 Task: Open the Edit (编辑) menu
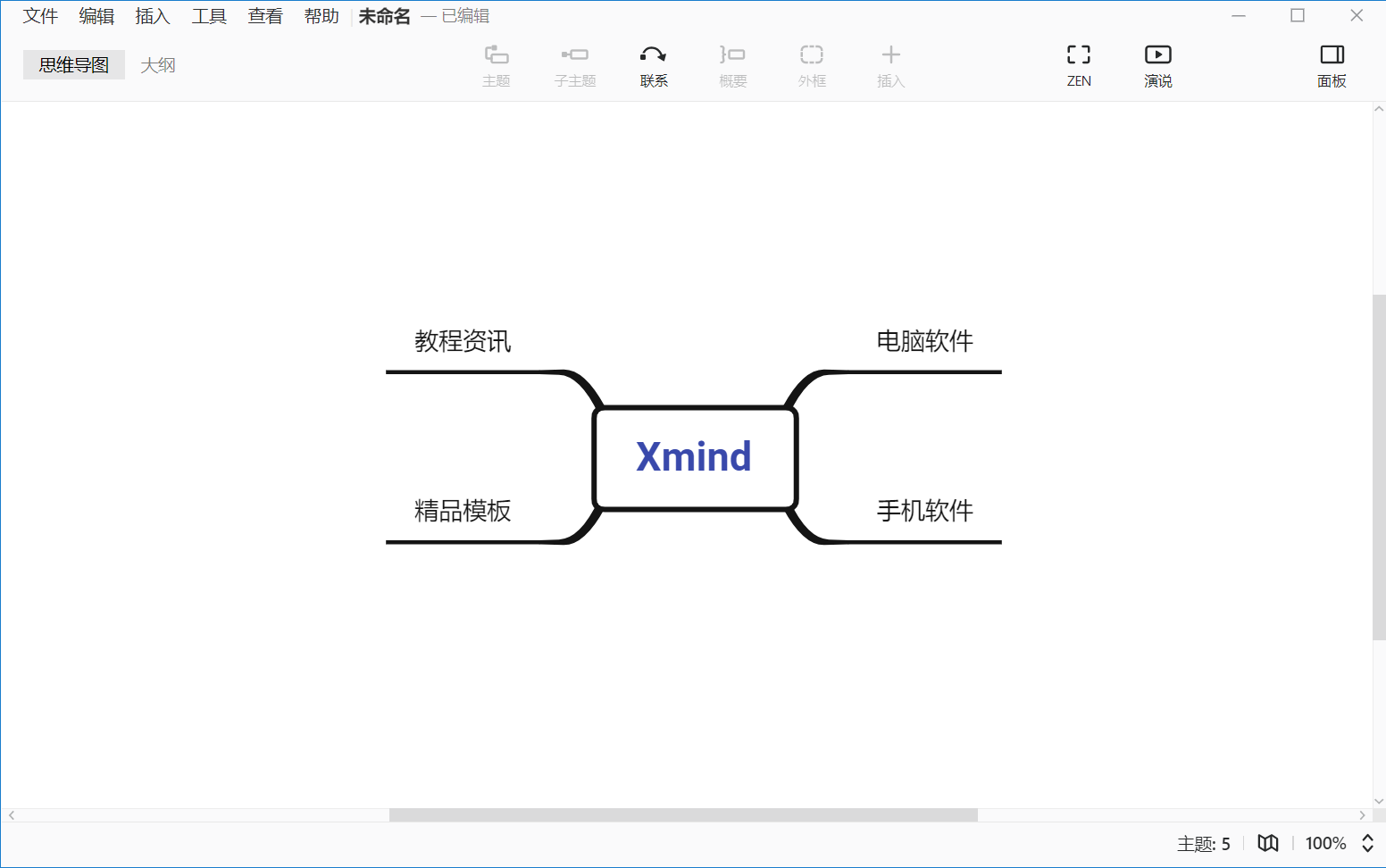pyautogui.click(x=96, y=16)
